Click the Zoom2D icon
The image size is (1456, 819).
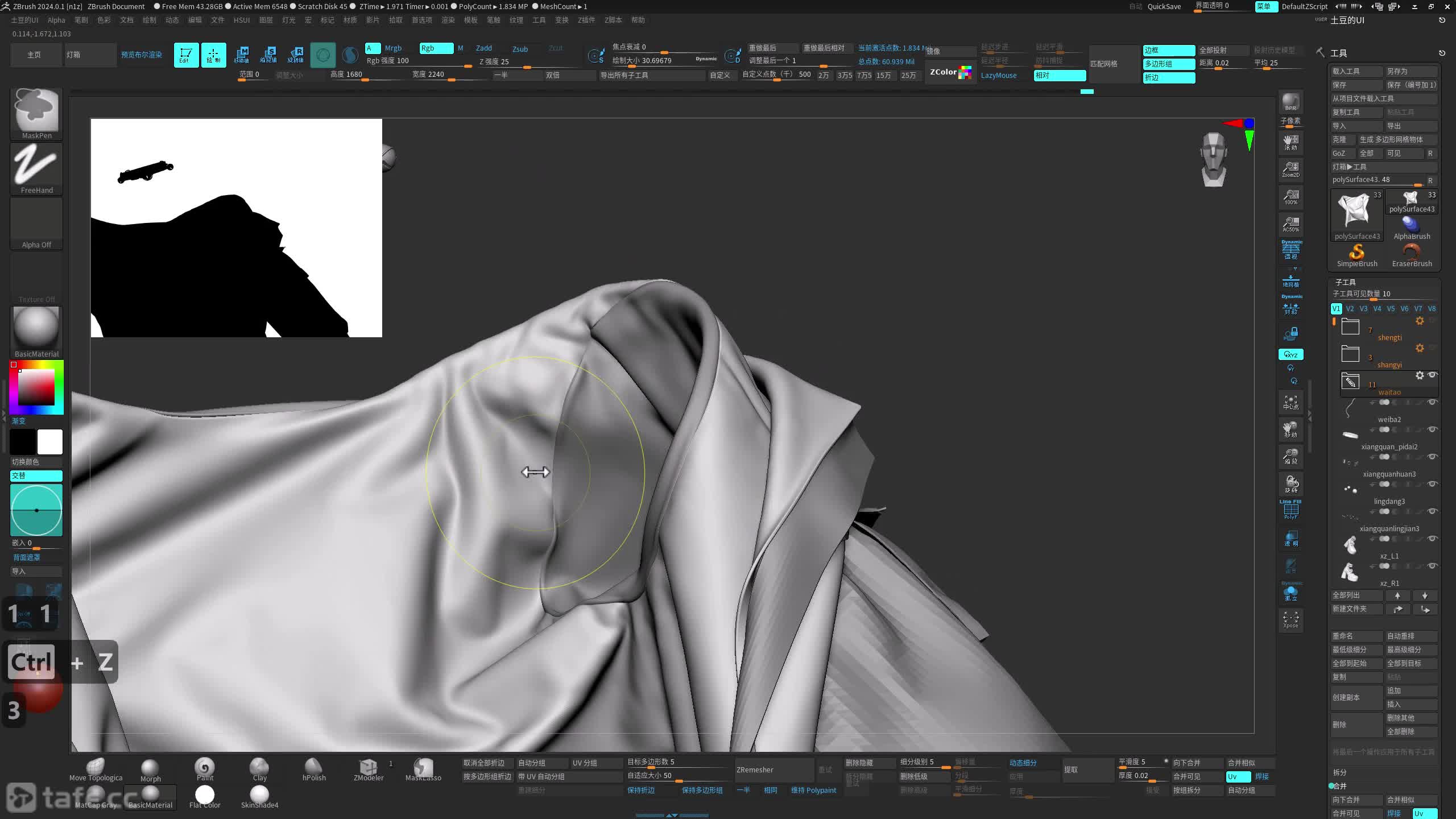tap(1290, 169)
